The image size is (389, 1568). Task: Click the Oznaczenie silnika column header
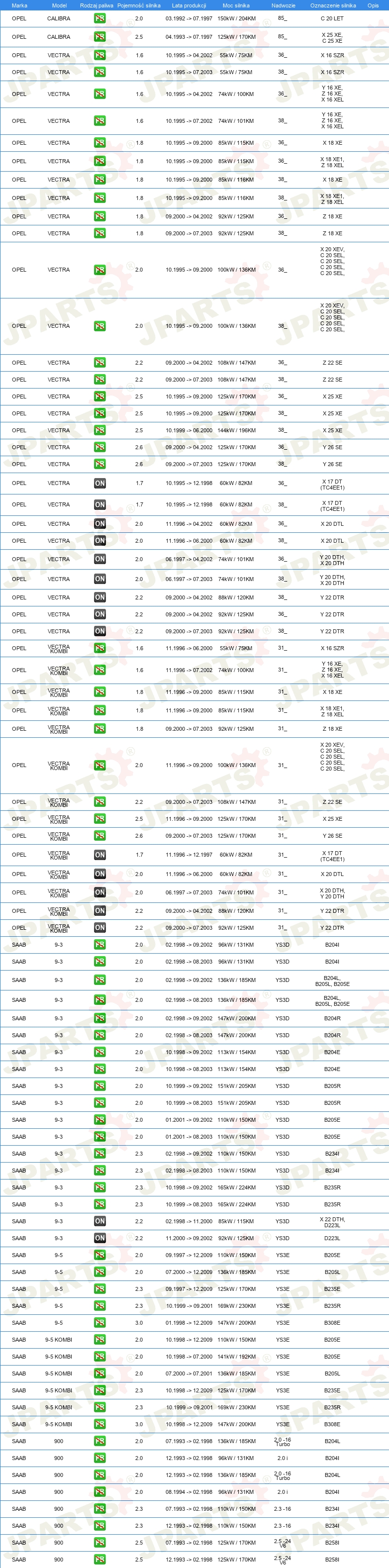click(x=333, y=5)
